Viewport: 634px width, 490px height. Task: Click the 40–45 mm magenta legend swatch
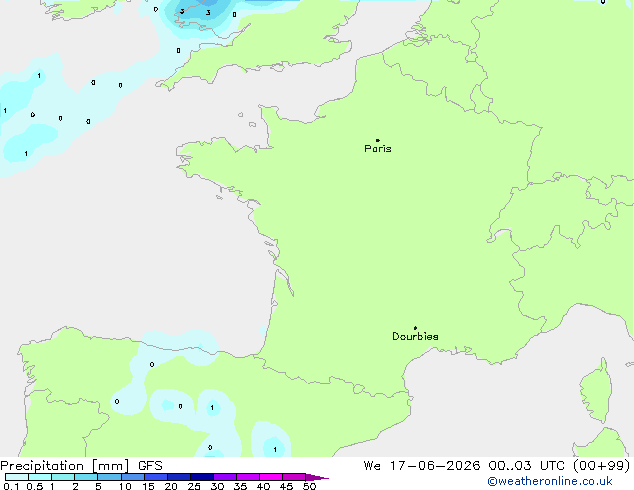[271, 477]
